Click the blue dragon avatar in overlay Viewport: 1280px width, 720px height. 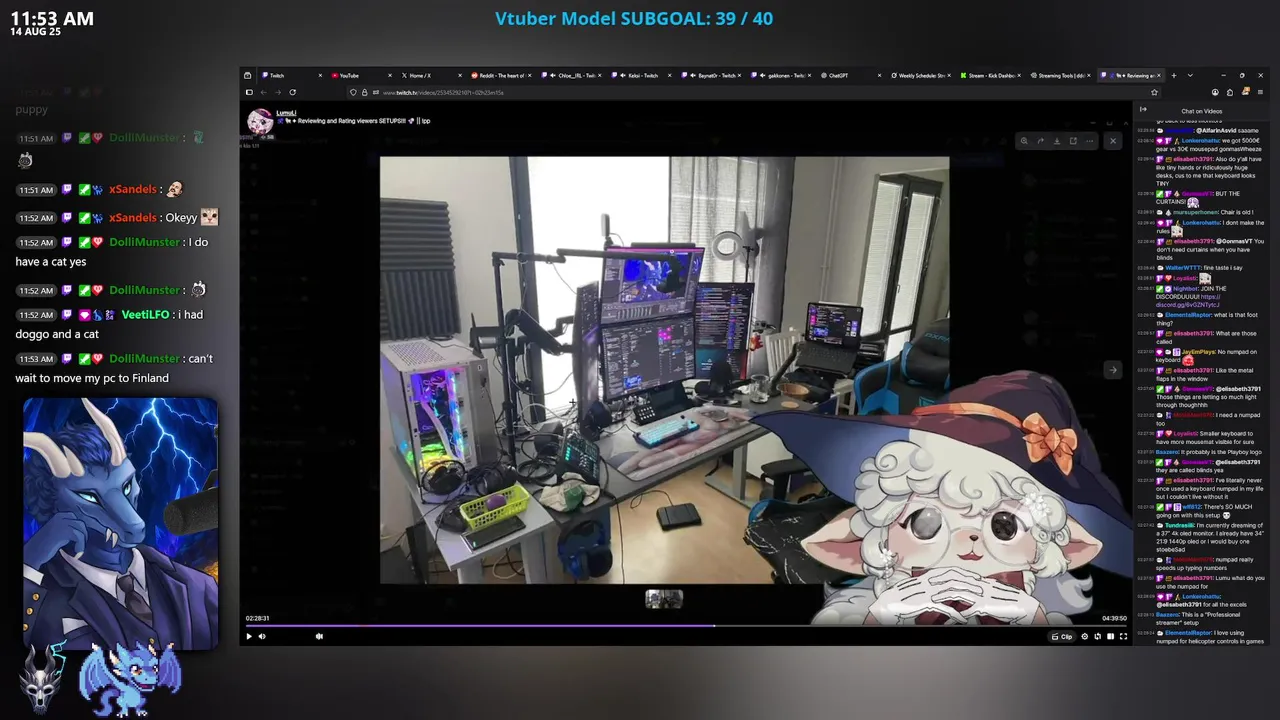(x=120, y=524)
